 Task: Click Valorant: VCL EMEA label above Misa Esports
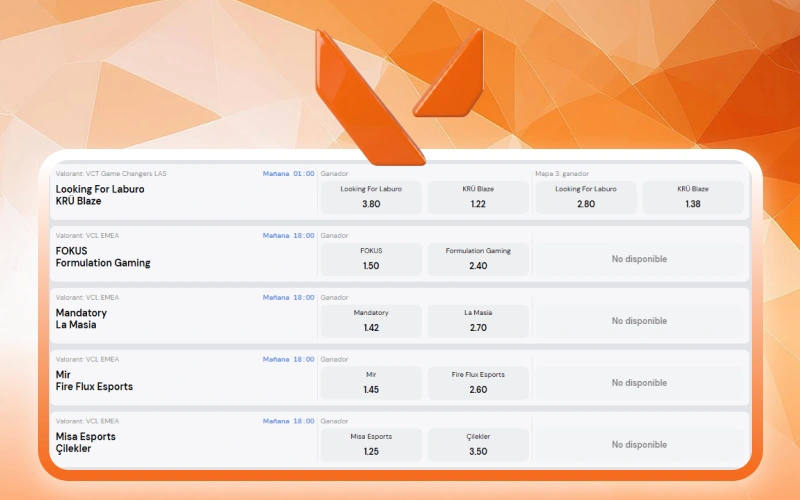[87, 420]
